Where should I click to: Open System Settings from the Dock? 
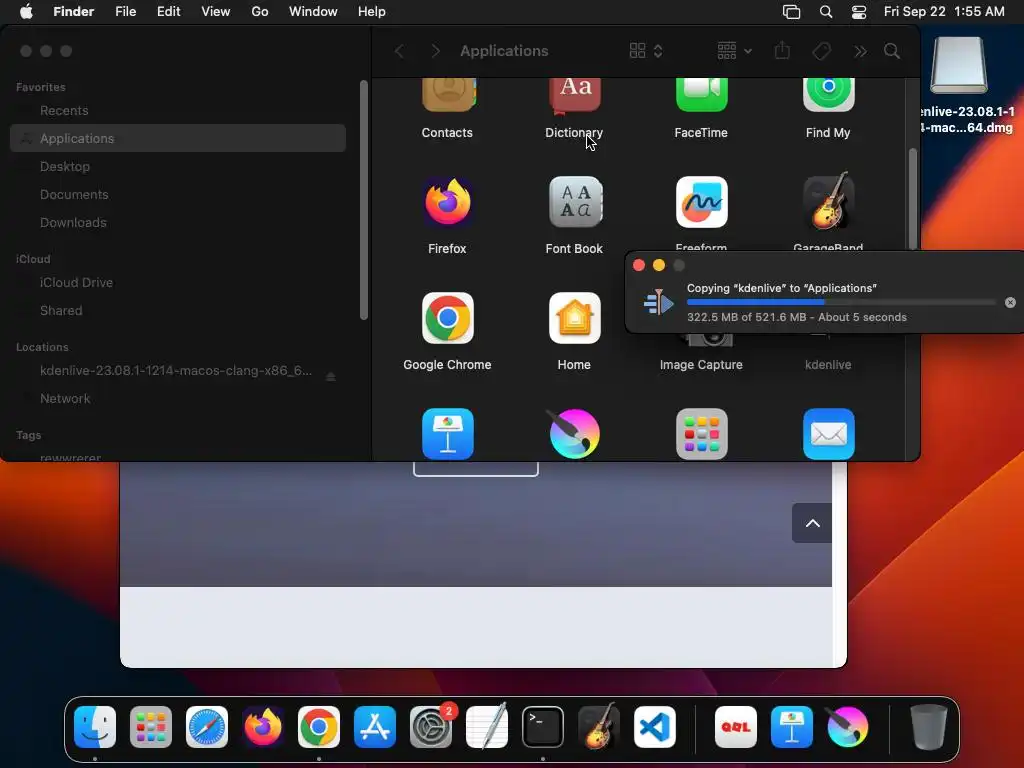tap(431, 727)
